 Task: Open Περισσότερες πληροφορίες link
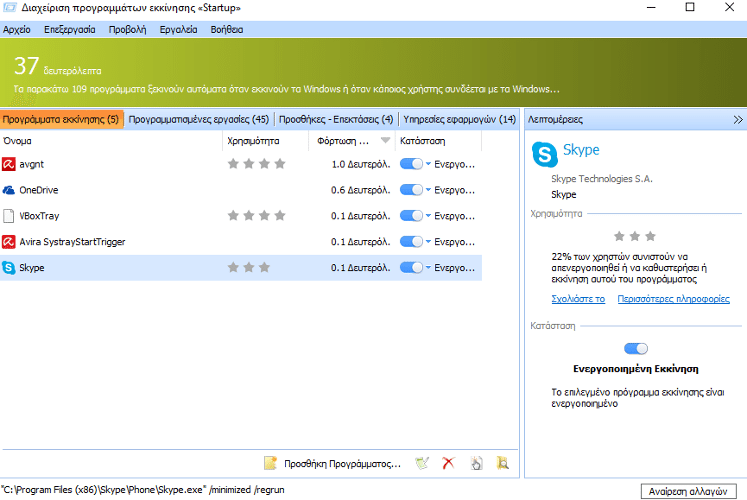674,299
